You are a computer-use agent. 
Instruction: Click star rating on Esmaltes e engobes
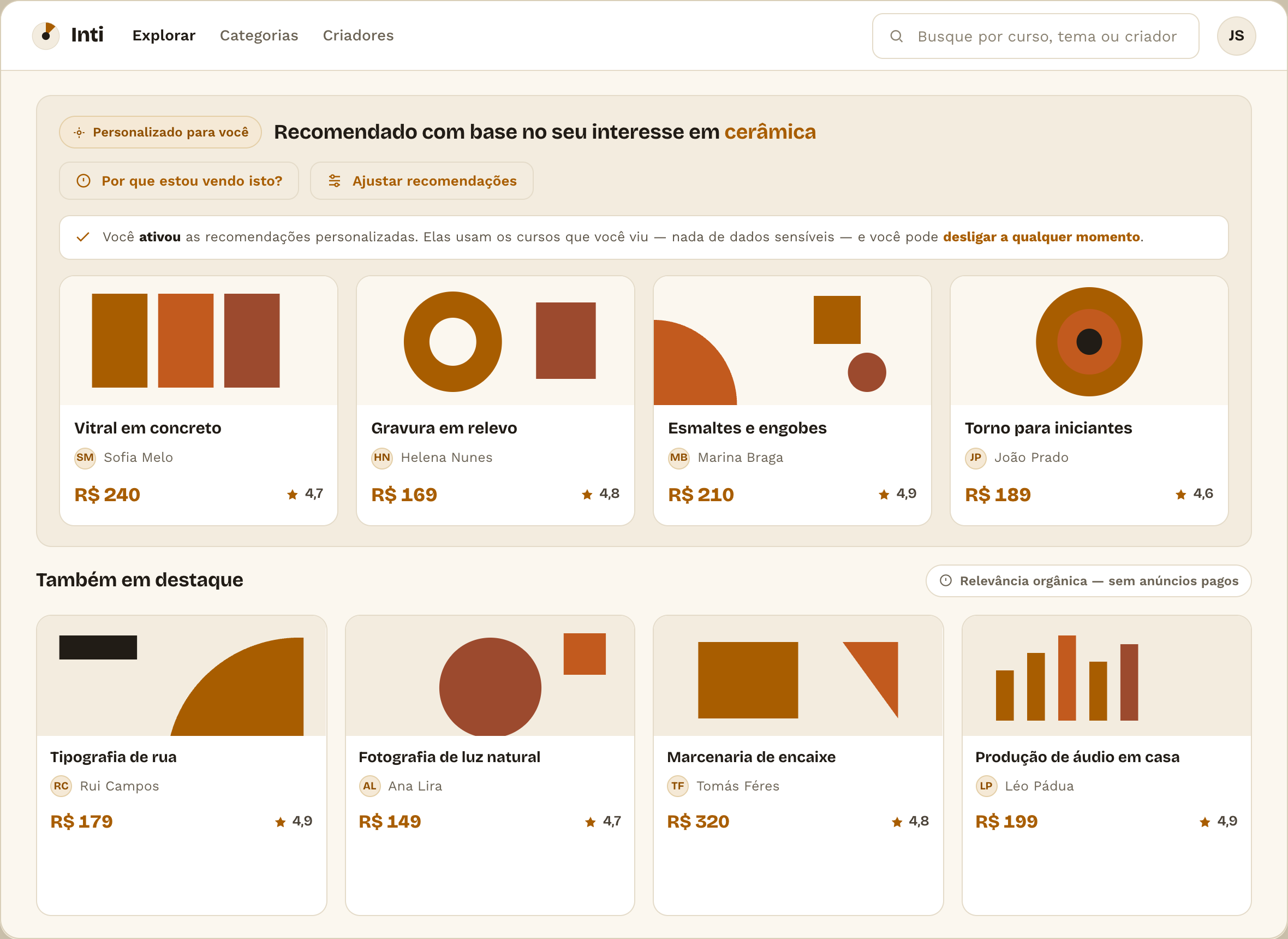coord(898,494)
